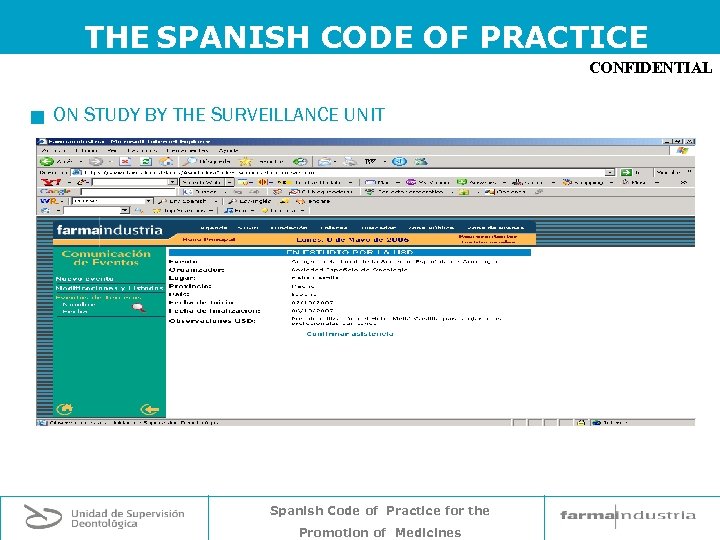Click inside the browser address bar URL field

[x=343, y=173]
